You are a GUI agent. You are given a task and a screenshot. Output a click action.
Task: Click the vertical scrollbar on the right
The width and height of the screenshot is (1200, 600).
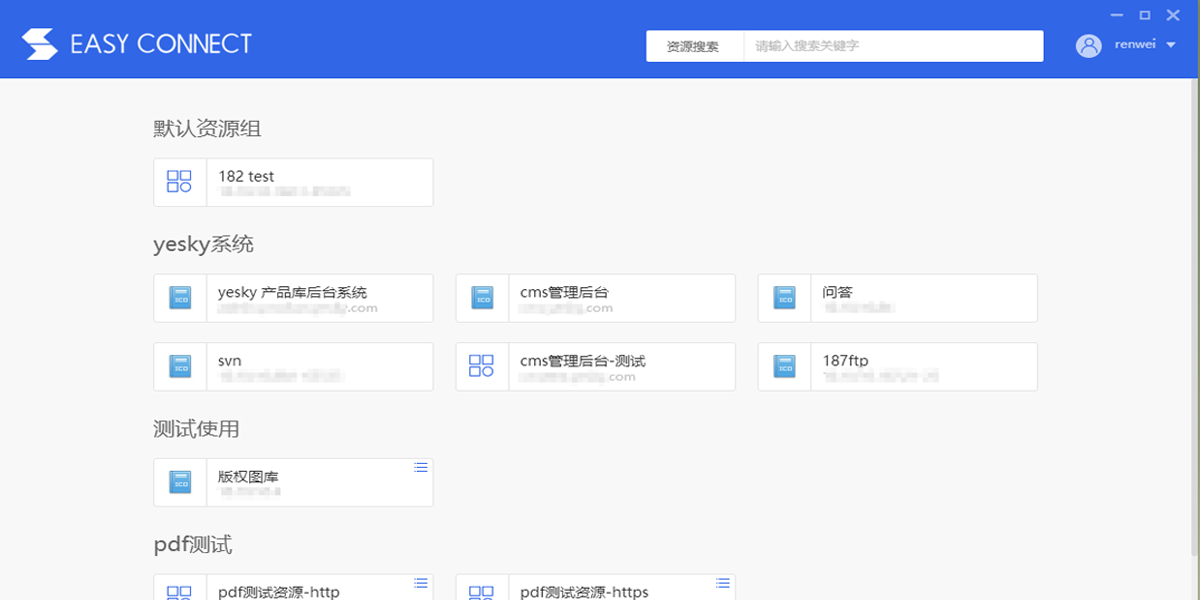1194,300
